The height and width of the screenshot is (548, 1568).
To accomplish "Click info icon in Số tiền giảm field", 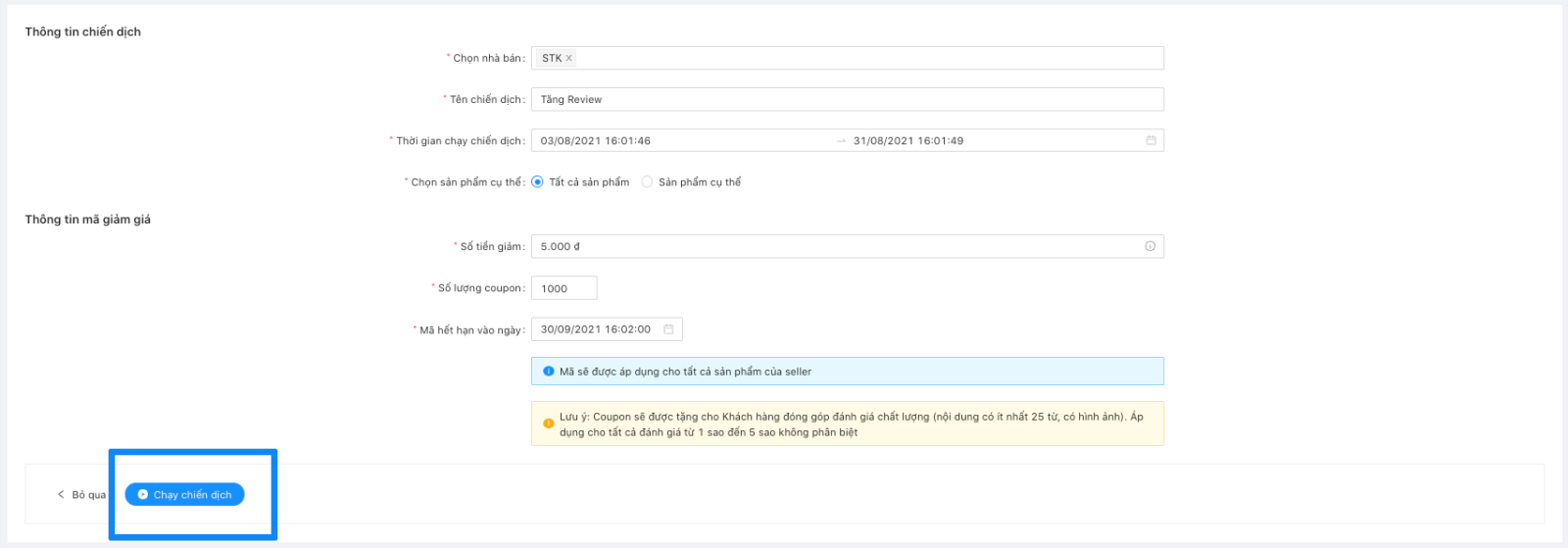I will pos(1150,246).
